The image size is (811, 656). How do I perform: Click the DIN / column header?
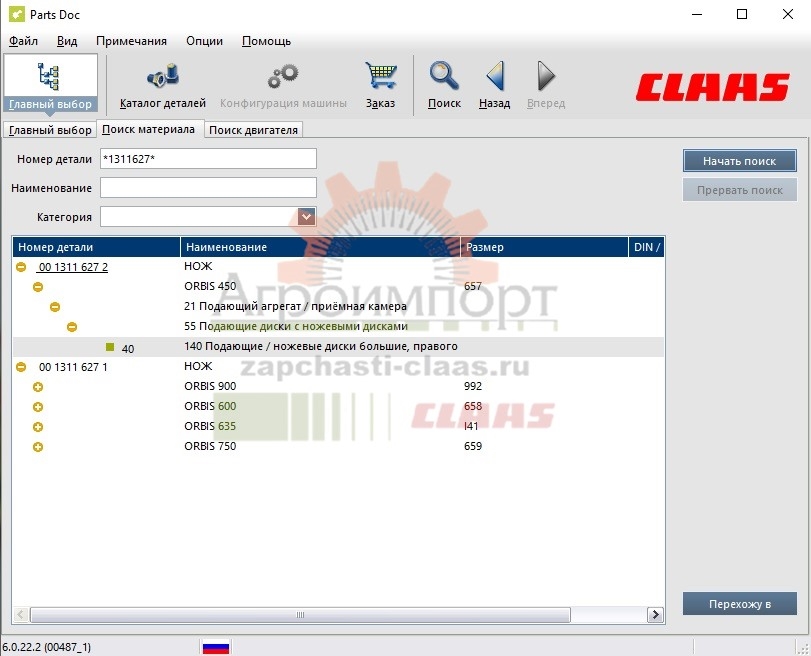pyautogui.click(x=647, y=247)
